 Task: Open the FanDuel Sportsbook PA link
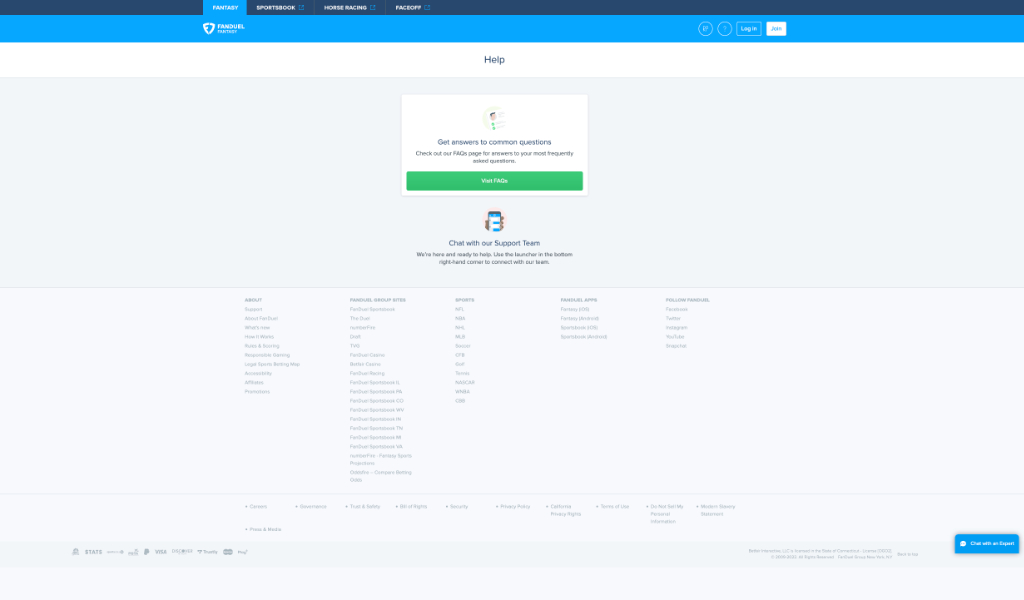pos(376,392)
